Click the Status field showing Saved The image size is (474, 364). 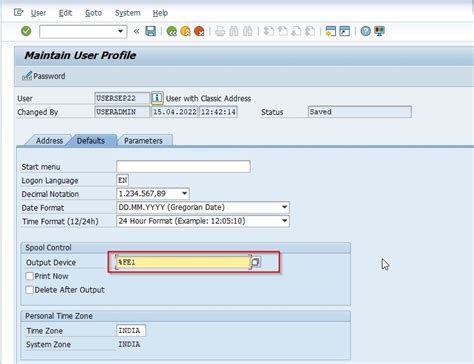click(360, 112)
